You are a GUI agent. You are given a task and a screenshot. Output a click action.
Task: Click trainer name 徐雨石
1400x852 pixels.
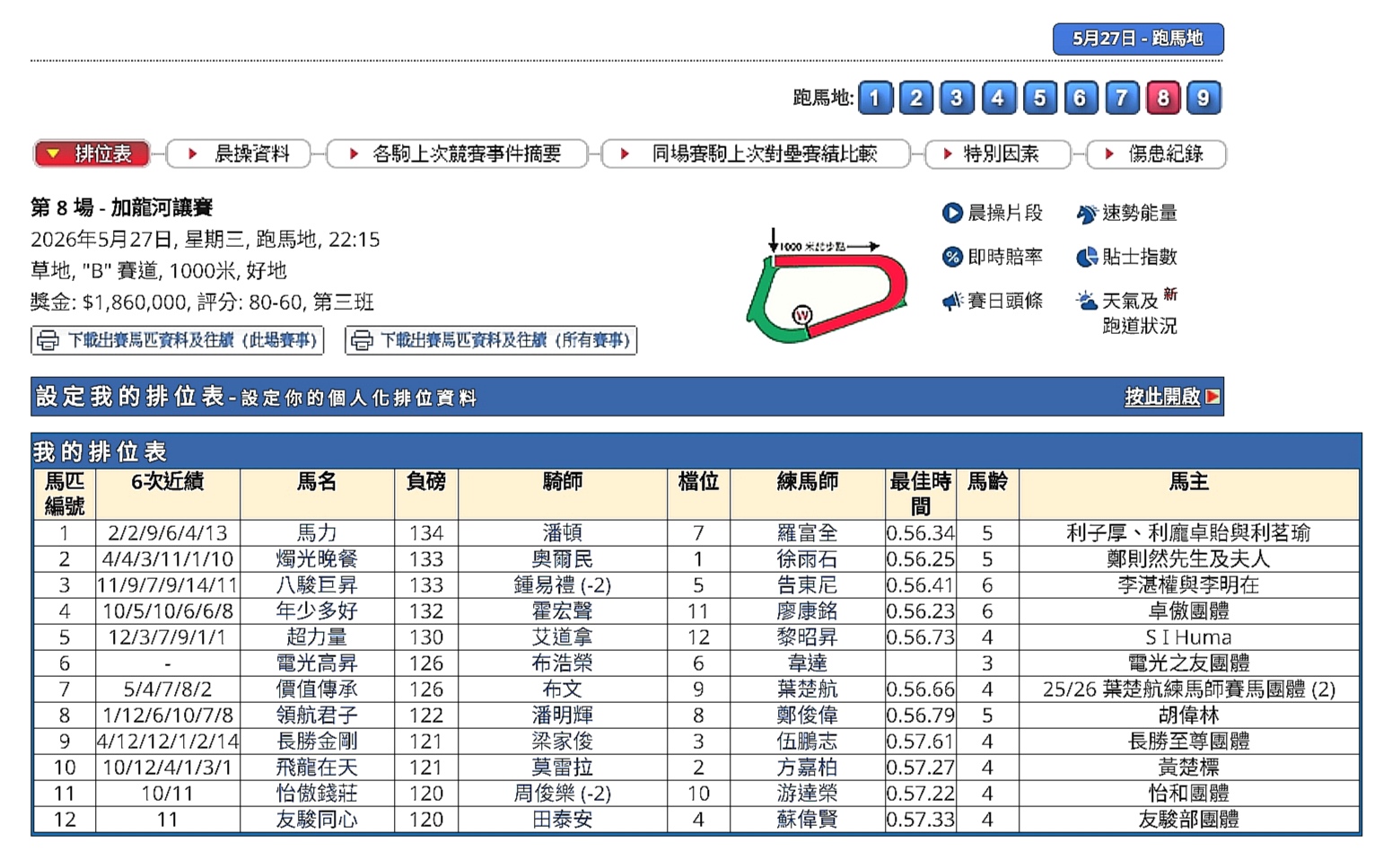(x=807, y=559)
